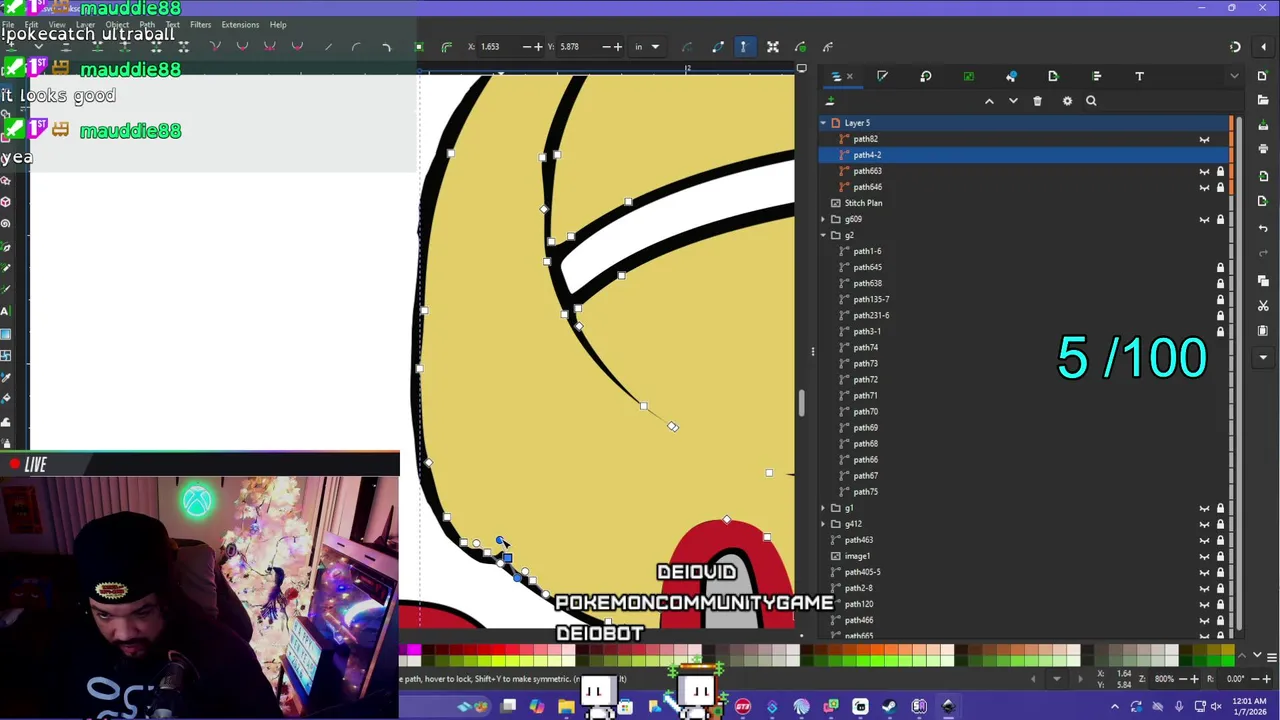Screen dimensions: 1280x720
Task: Select path4-2 in objects list
Action: pos(1024,155)
